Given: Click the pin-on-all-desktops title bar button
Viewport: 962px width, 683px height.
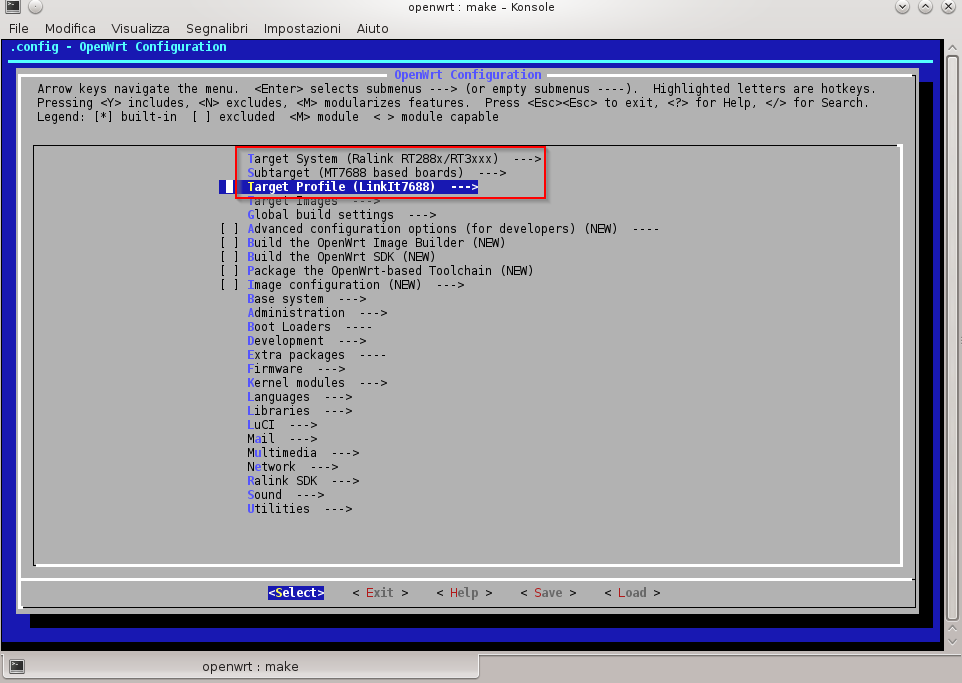Looking at the screenshot, I should [x=35, y=8].
